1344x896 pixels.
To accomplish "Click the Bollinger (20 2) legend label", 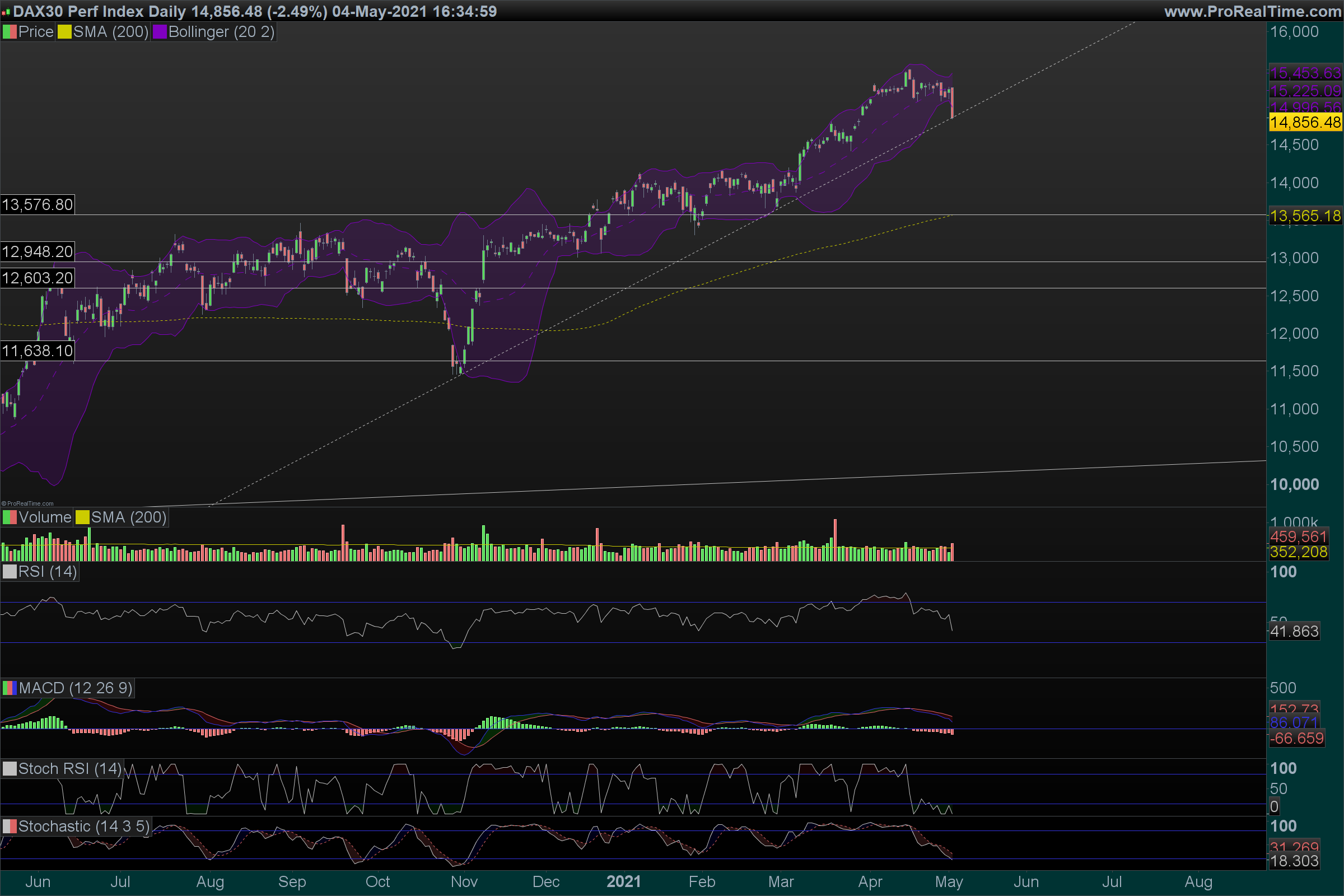I will (221, 32).
